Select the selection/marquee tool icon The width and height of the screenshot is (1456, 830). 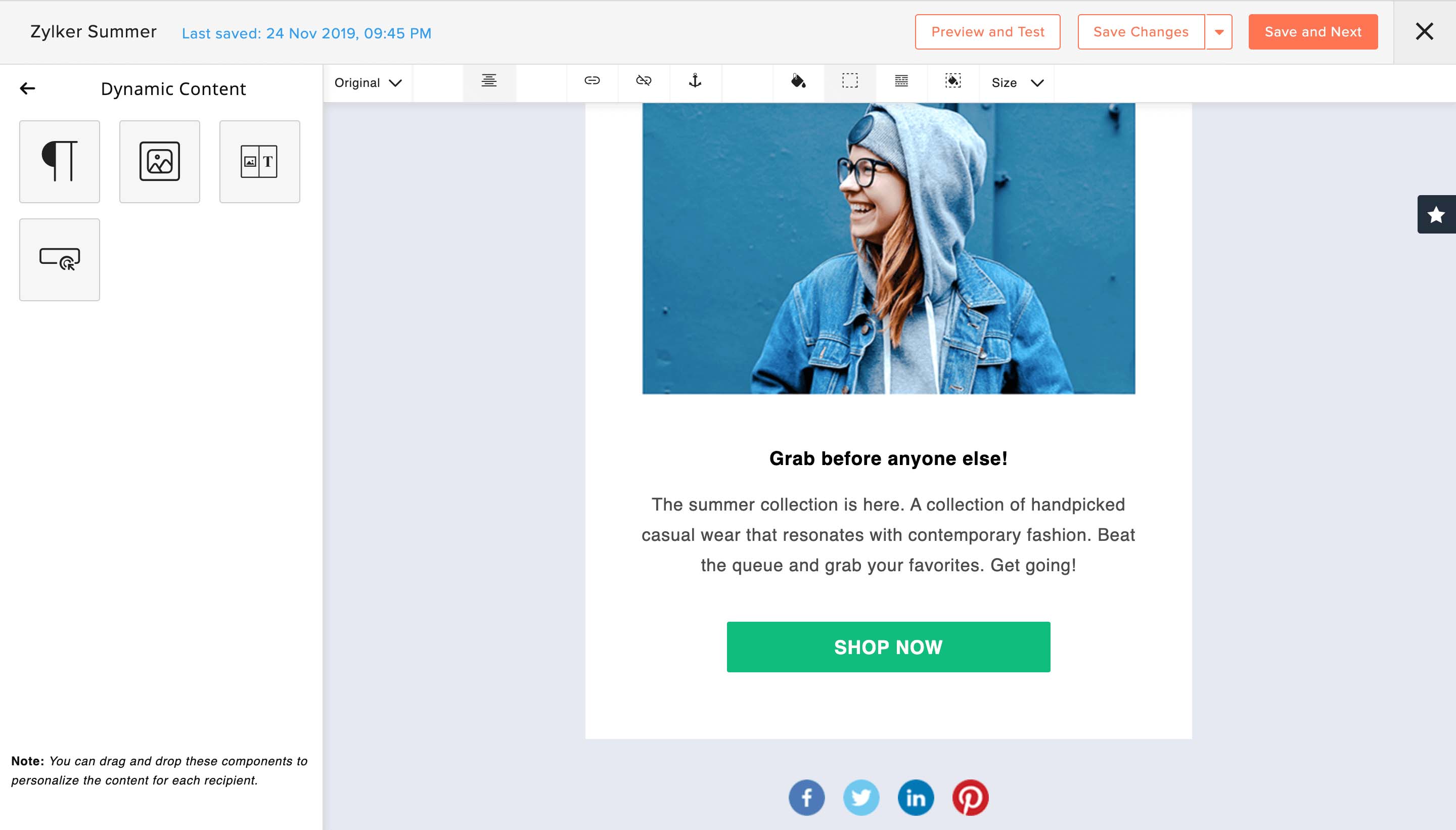(x=850, y=82)
